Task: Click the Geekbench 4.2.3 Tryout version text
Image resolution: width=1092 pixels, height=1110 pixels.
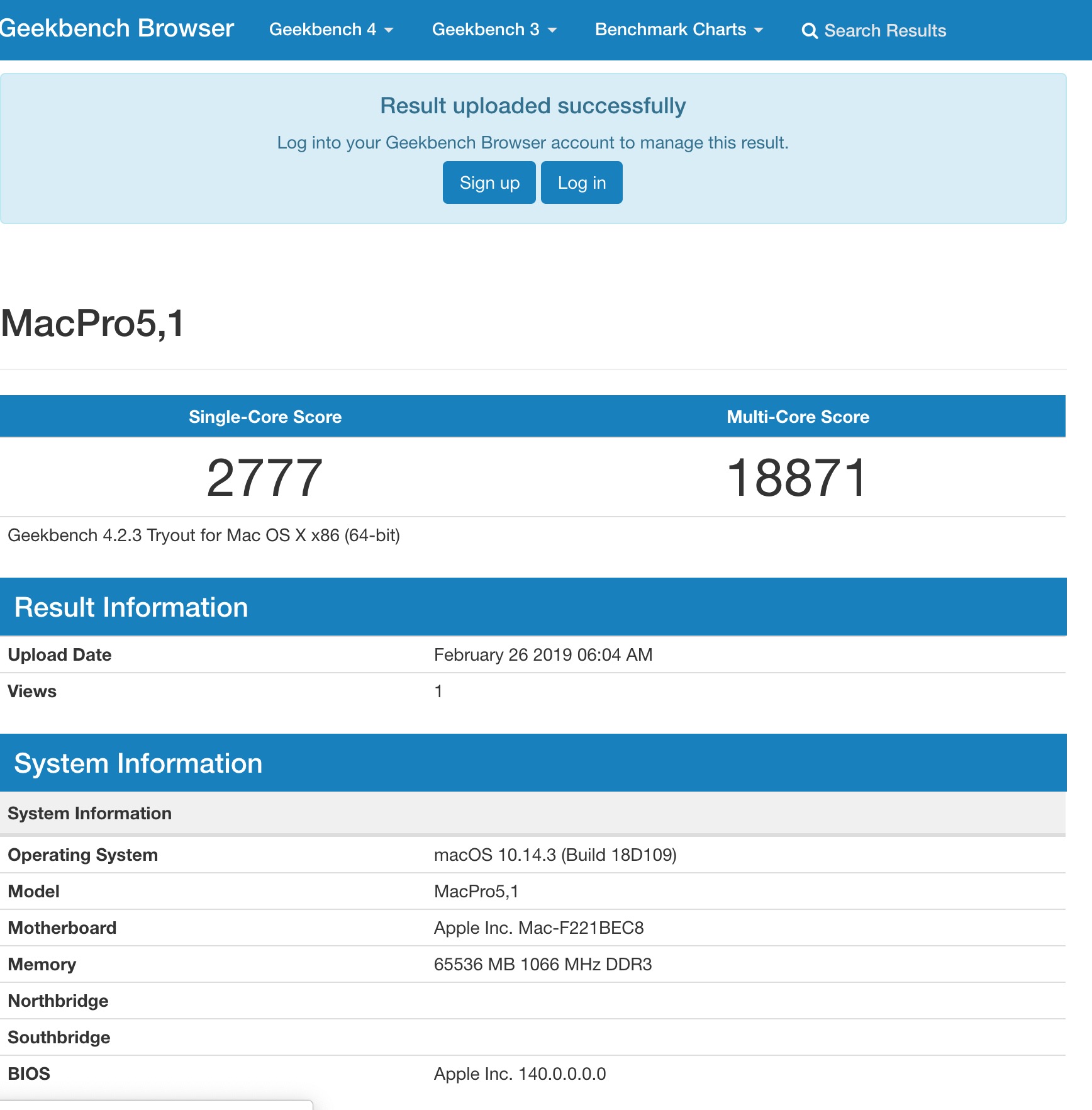Action: tap(204, 535)
